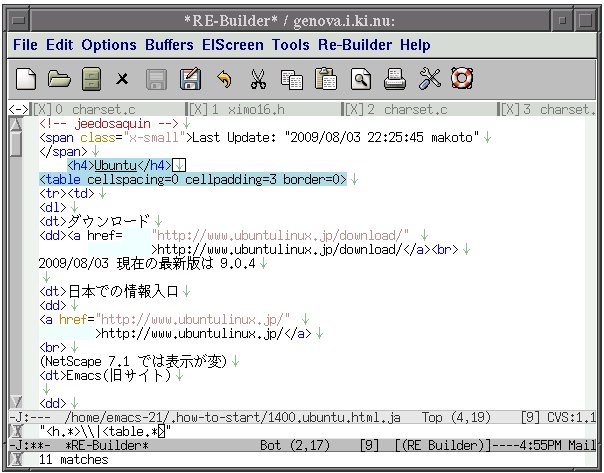Click the "(NetScape 7.1" line
604x473 pixels.
133,361
